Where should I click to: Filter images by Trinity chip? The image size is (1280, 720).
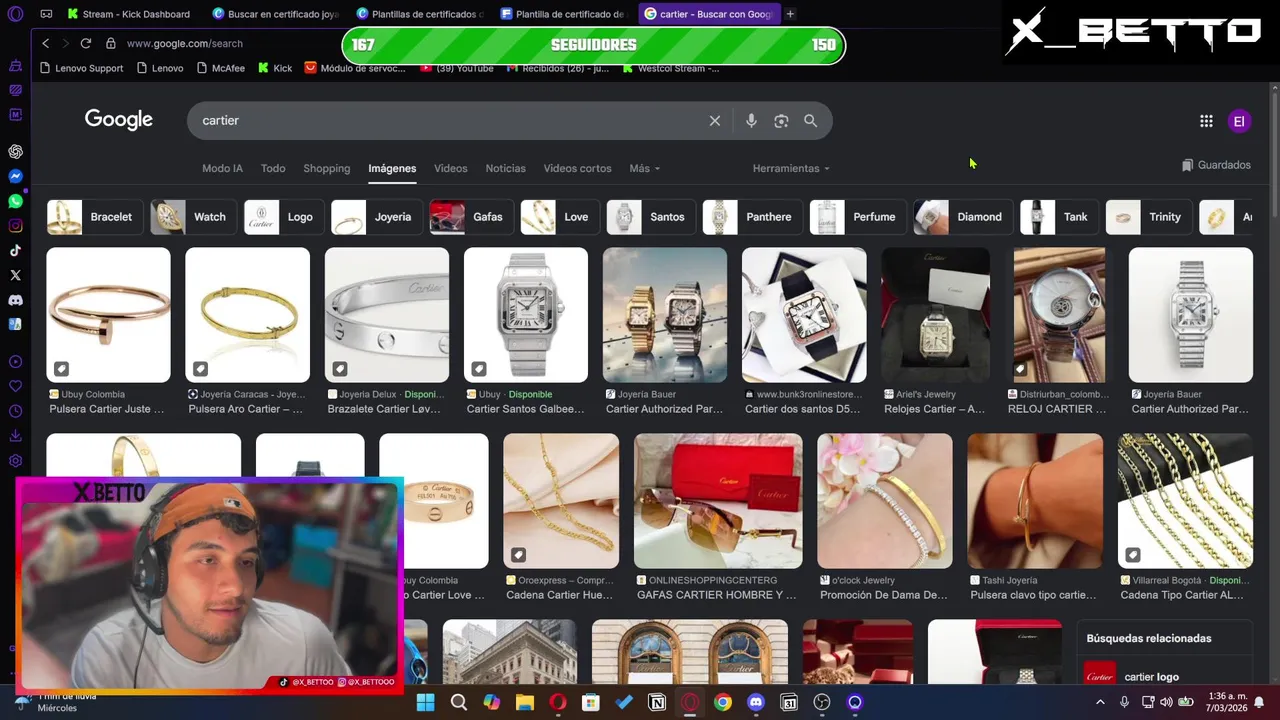click(1148, 217)
